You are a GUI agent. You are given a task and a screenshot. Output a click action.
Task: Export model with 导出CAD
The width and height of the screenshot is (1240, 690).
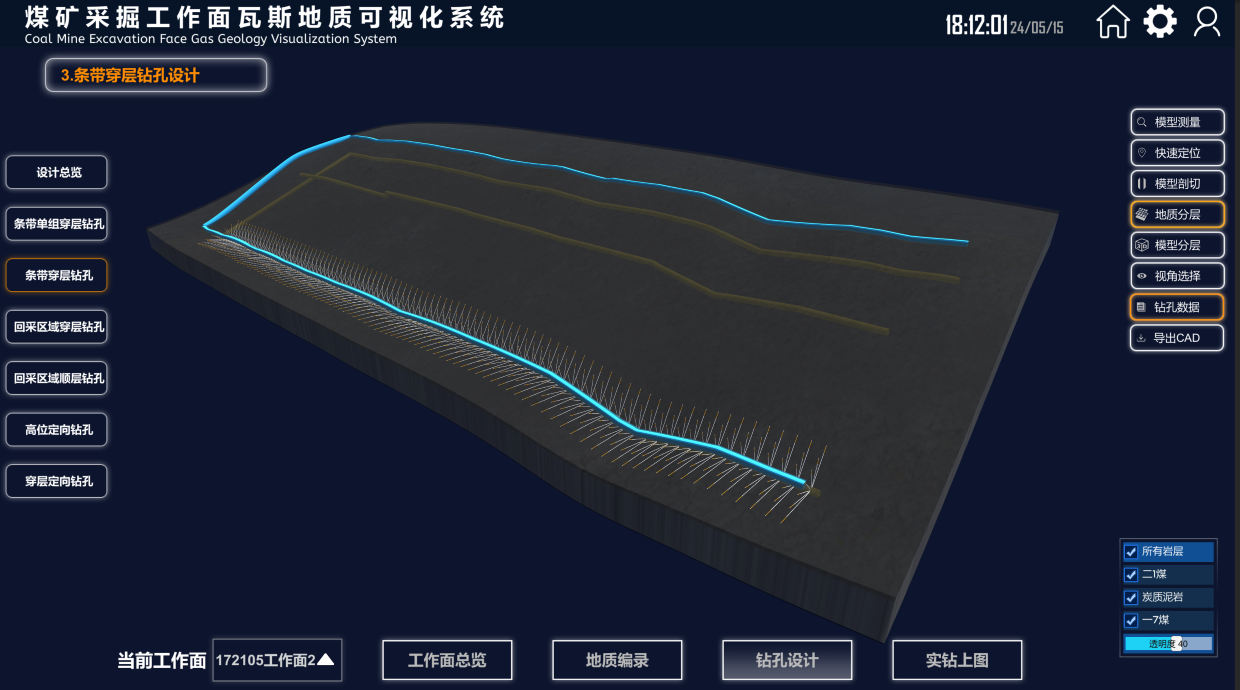[1177, 338]
